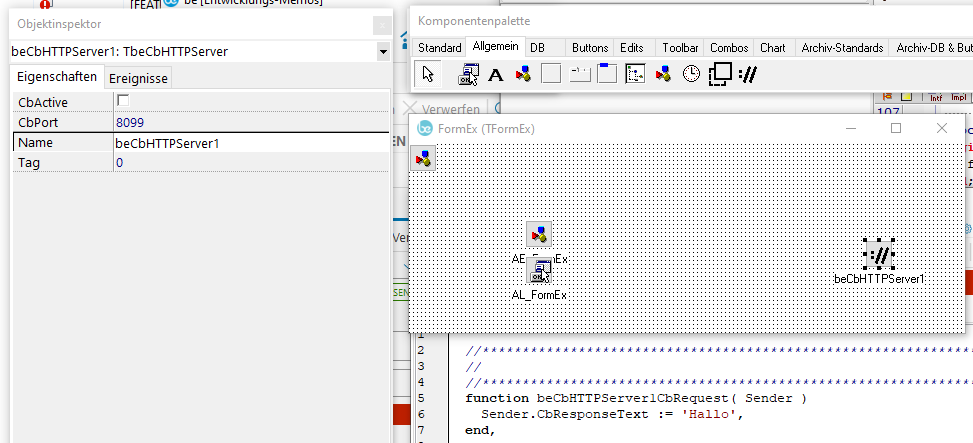The height and width of the screenshot is (443, 973).
Task: Select the tree view component in palette
Action: (635, 74)
